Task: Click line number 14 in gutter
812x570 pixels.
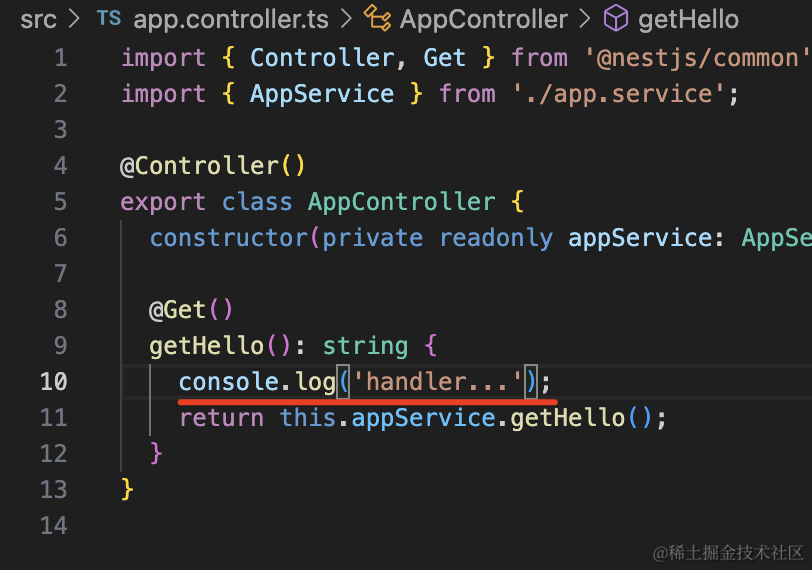Action: tap(54, 526)
